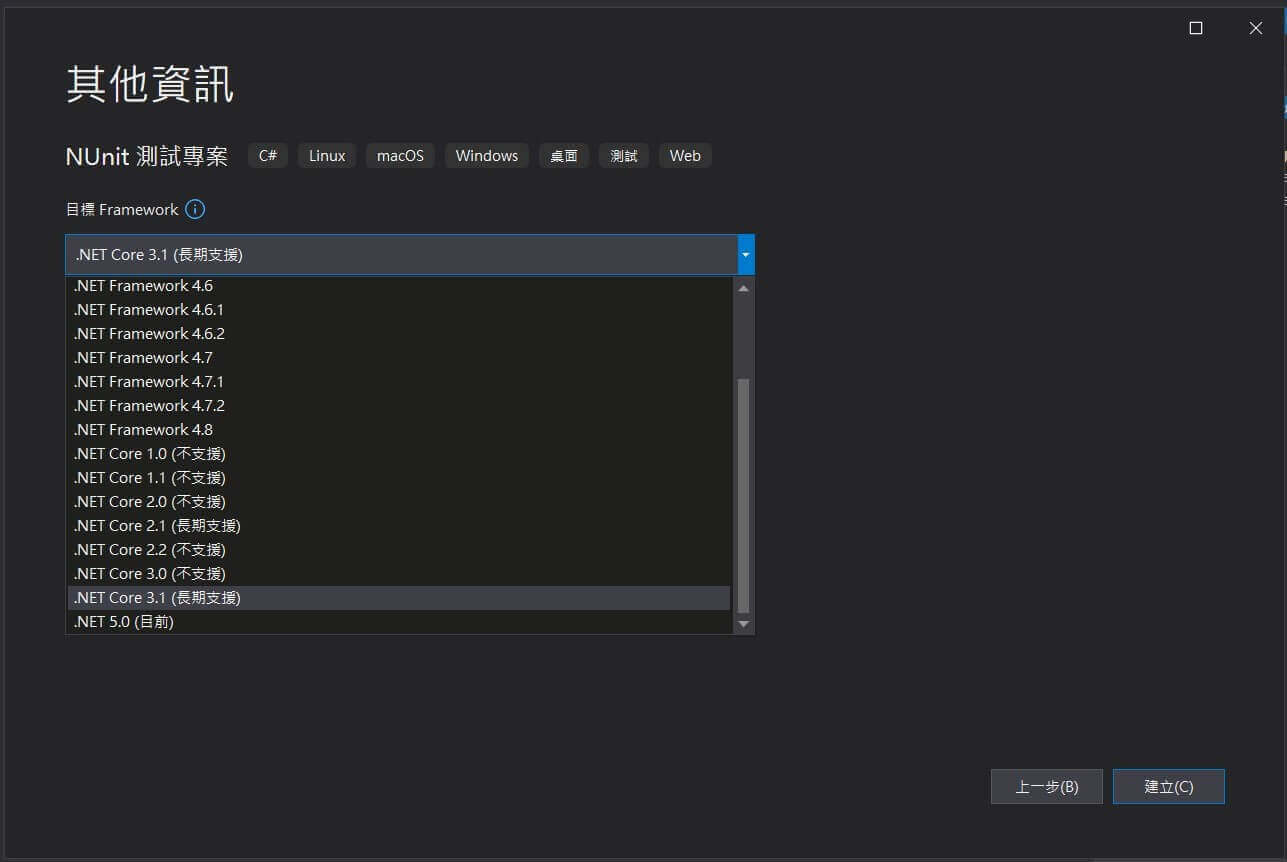1287x862 pixels.
Task: Go back with 上一步(B) button
Action: [x=1047, y=787]
